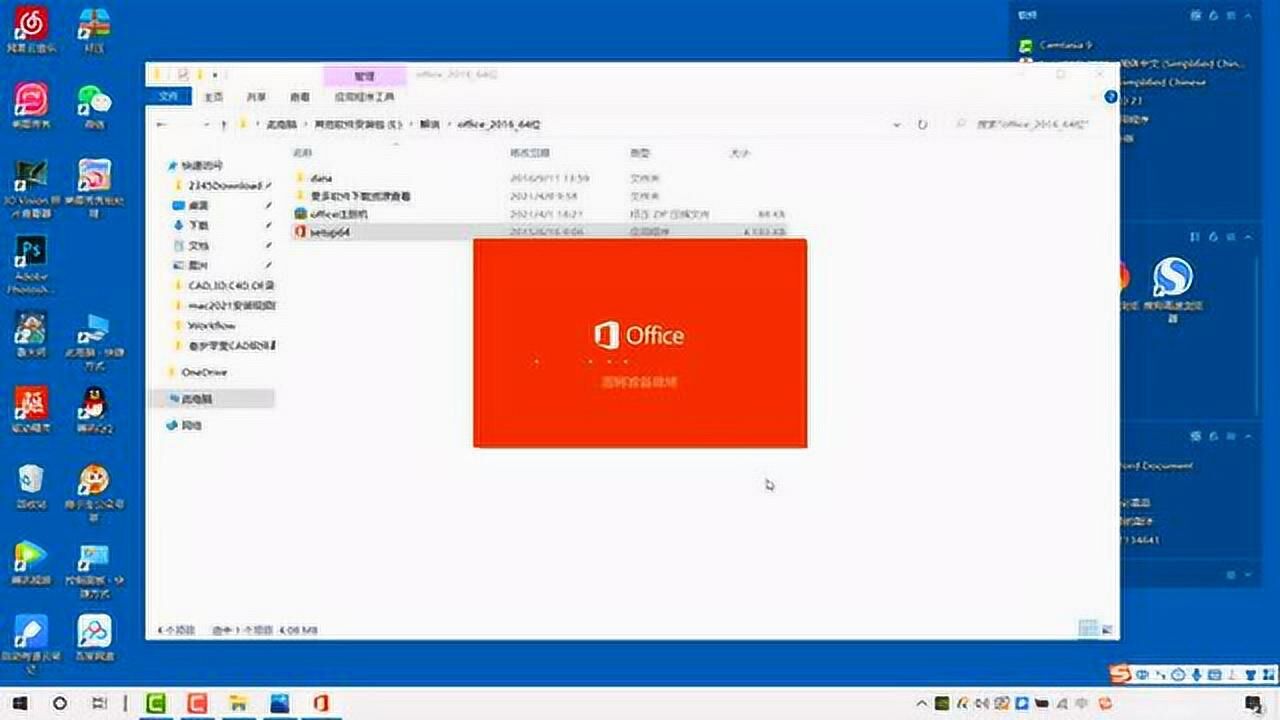
Task: Open 下载 (Downloads) in Quick access
Action: pos(198,225)
